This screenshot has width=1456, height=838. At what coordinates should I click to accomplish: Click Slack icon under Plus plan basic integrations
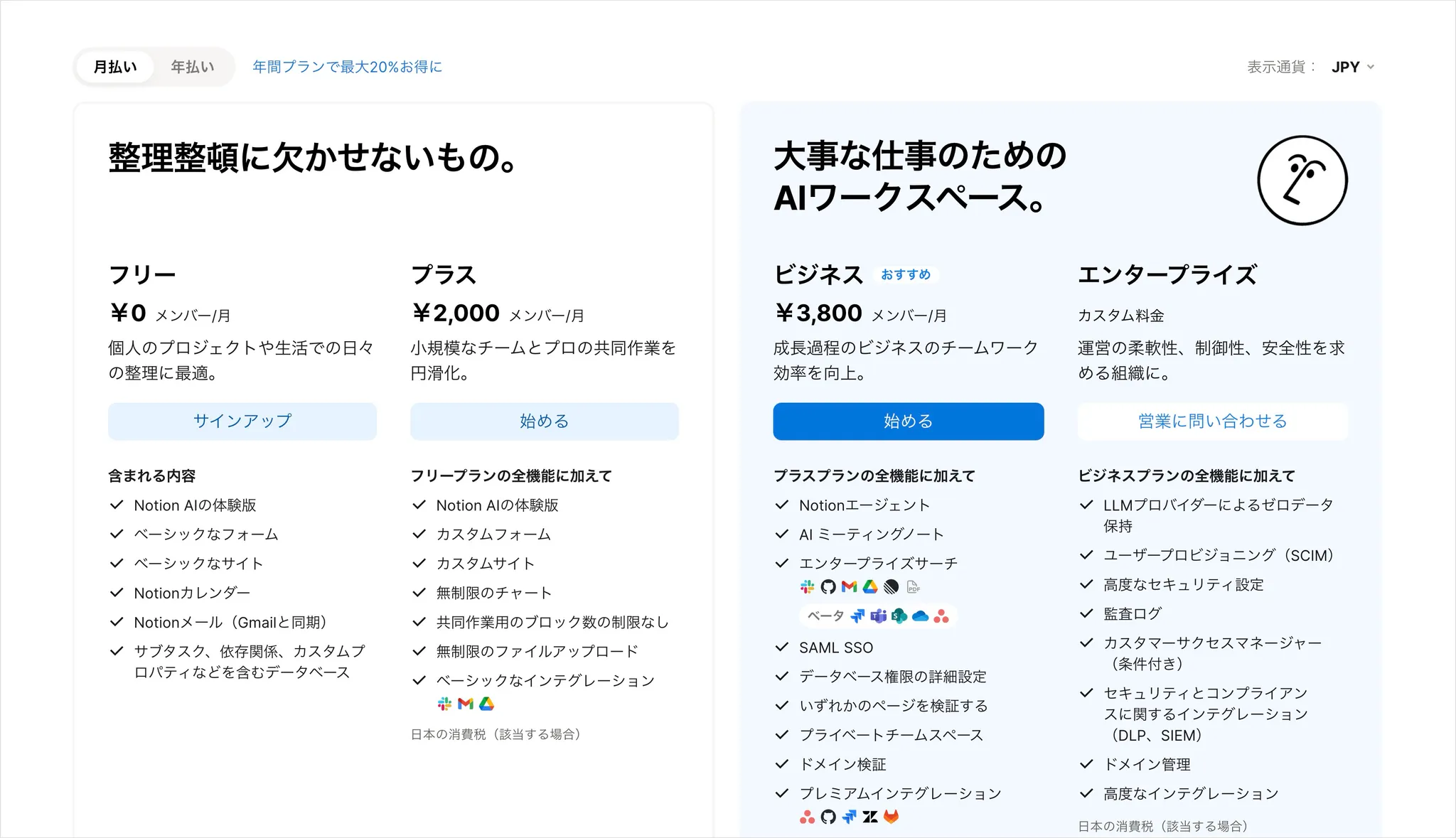(444, 704)
